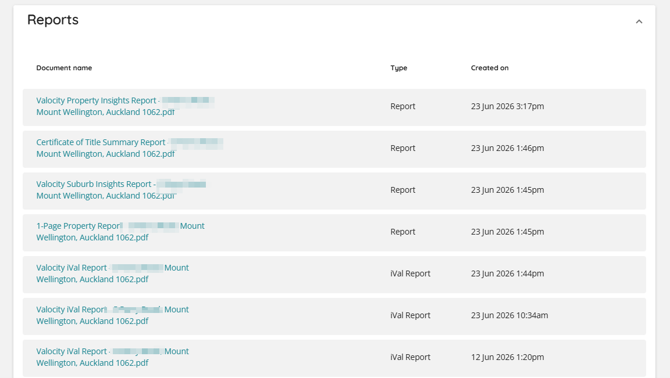670x378 pixels.
Task: Open the iVal Report created at 10:34am
Action: point(112,315)
